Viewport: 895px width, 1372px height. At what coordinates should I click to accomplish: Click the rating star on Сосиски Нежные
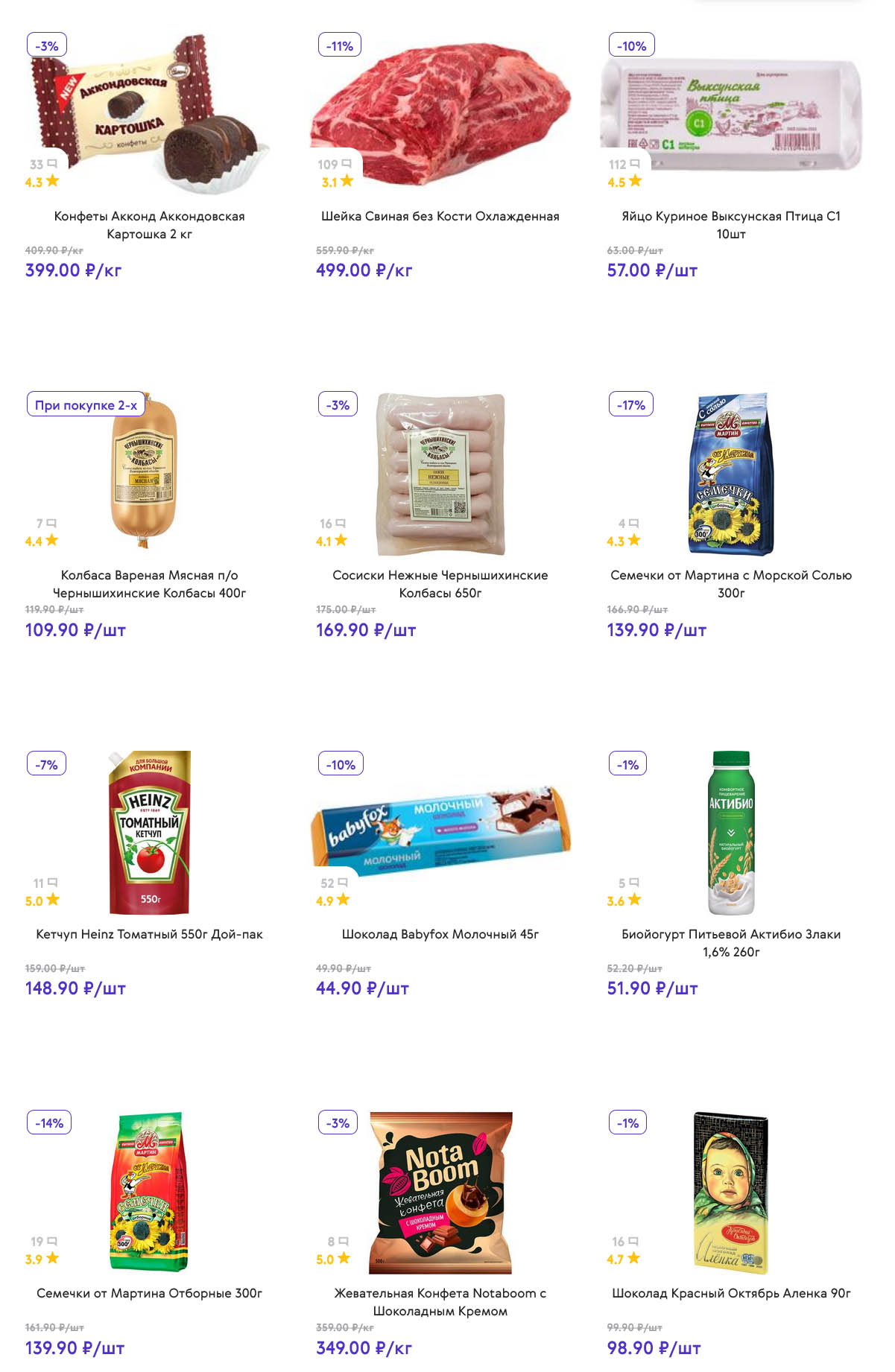(341, 541)
